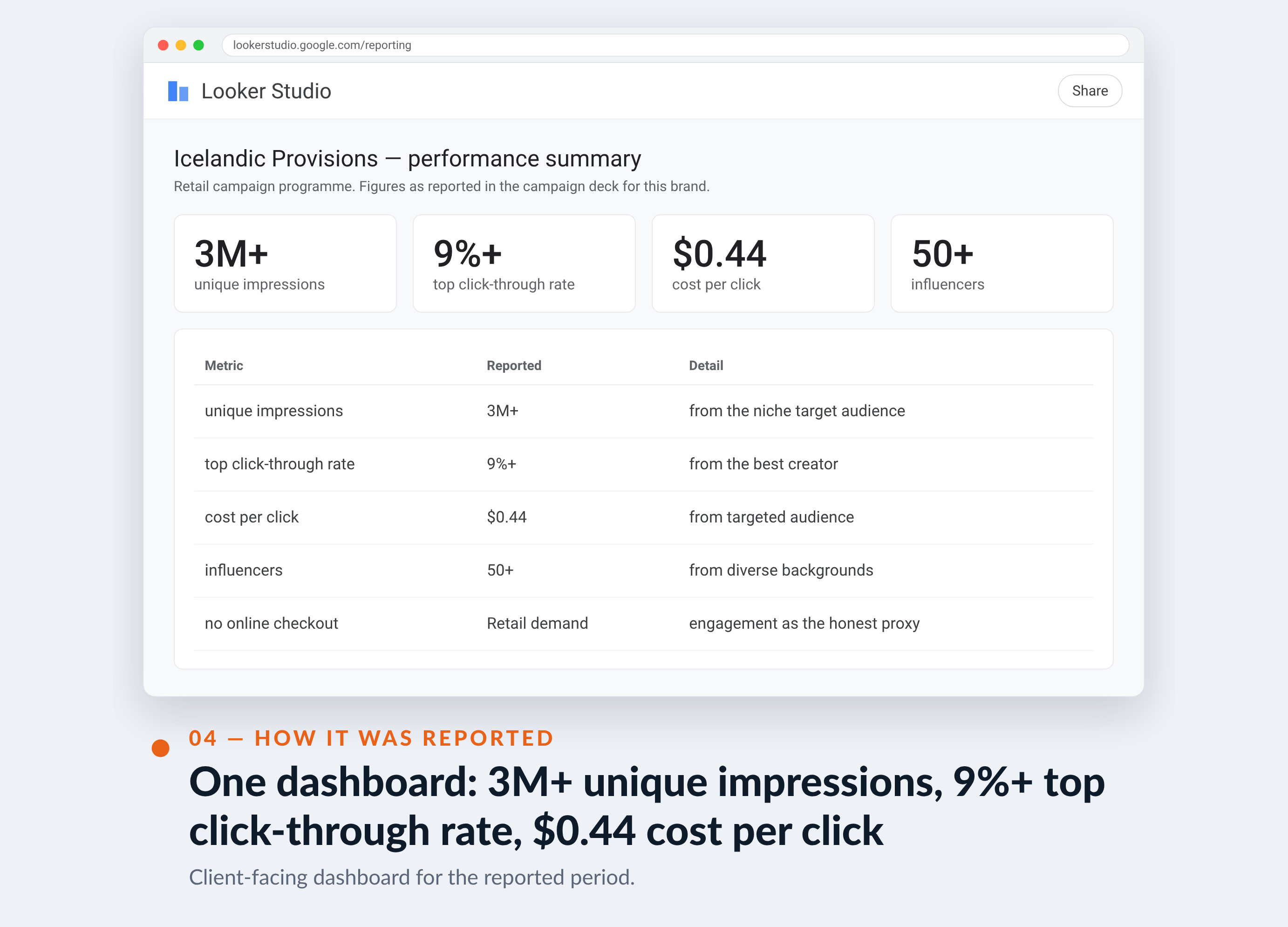Click the green maximize window button
Image resolution: width=1288 pixels, height=927 pixels.
click(x=198, y=45)
